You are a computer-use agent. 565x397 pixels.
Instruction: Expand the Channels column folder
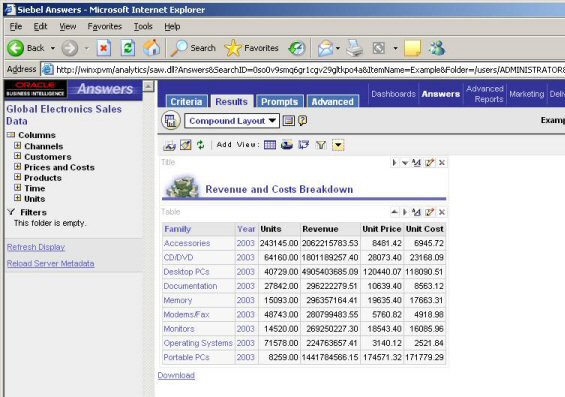click(x=17, y=146)
